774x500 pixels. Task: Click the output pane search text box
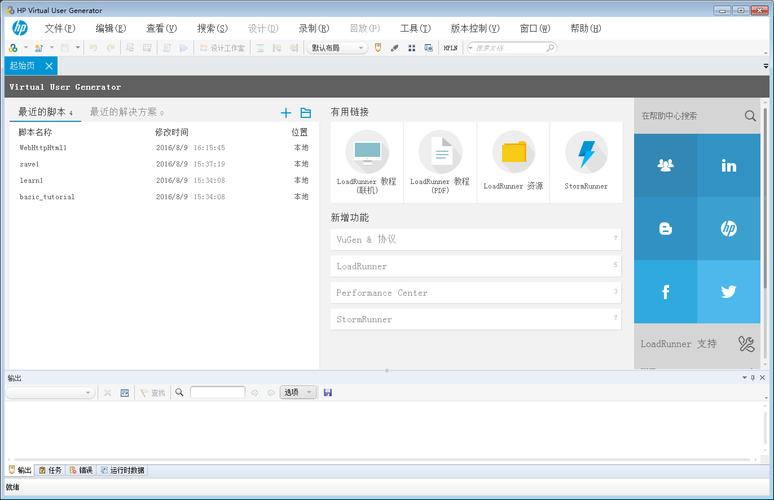coord(218,392)
